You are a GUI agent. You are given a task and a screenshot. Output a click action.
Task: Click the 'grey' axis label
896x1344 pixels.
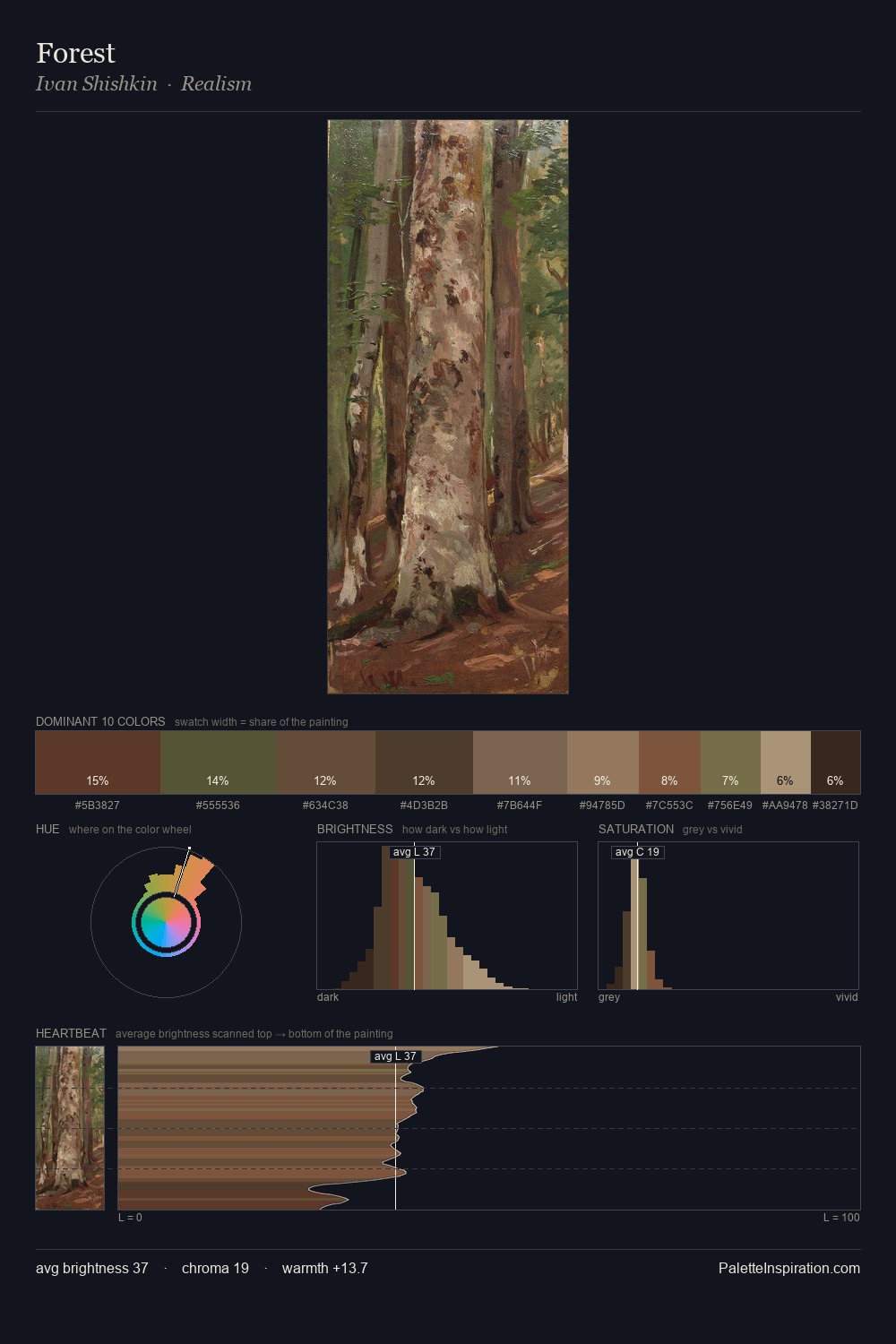[609, 997]
